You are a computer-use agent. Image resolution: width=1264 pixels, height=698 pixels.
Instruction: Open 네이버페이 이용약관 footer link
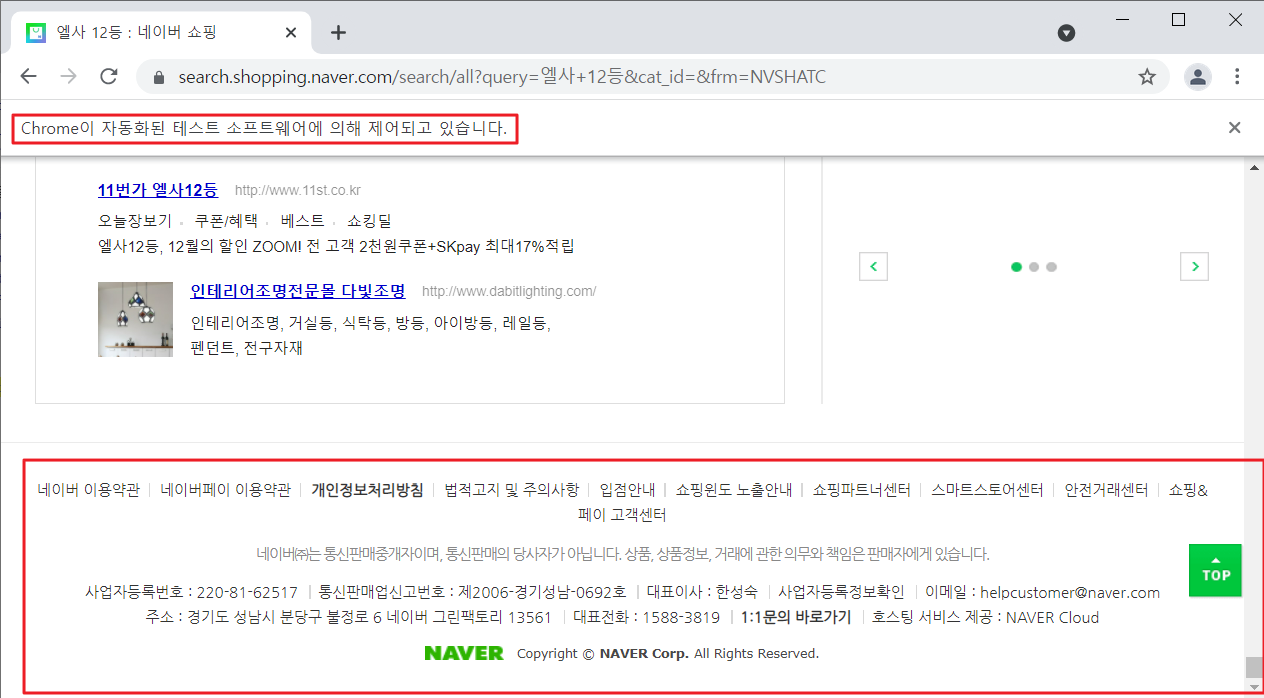(x=226, y=490)
